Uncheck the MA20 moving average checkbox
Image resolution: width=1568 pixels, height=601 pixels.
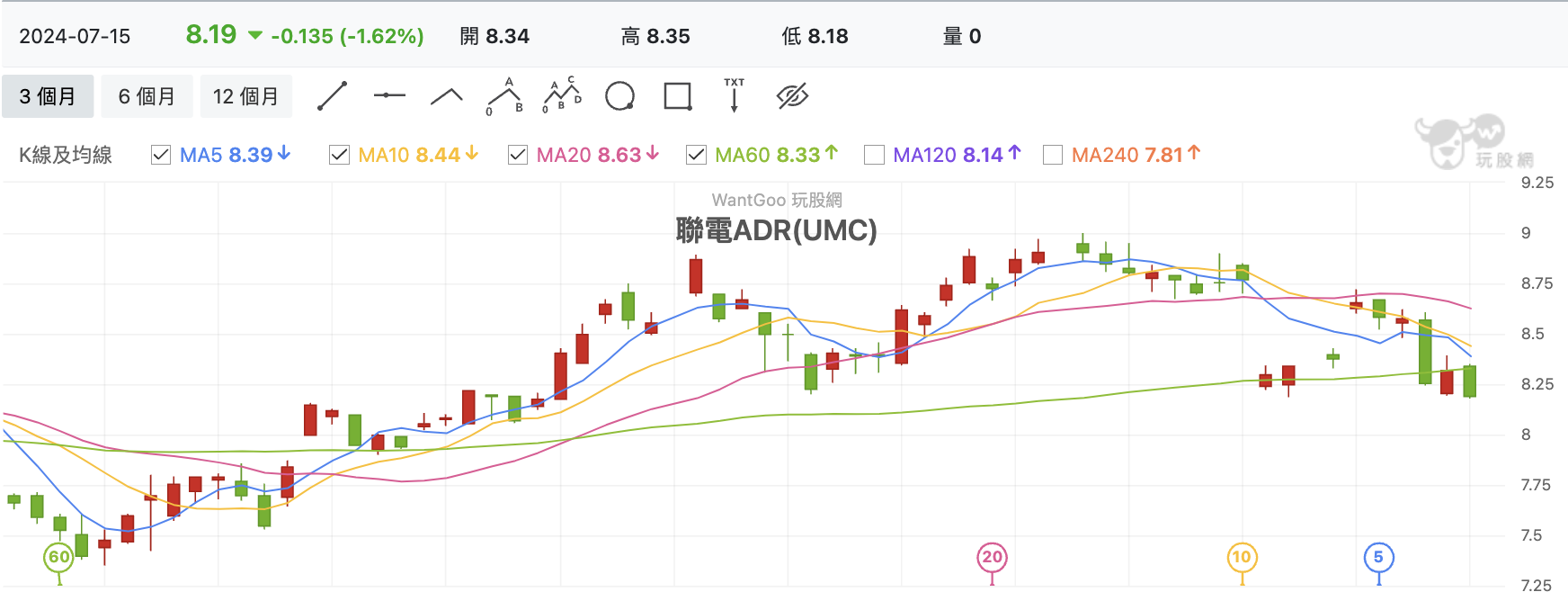point(518,155)
